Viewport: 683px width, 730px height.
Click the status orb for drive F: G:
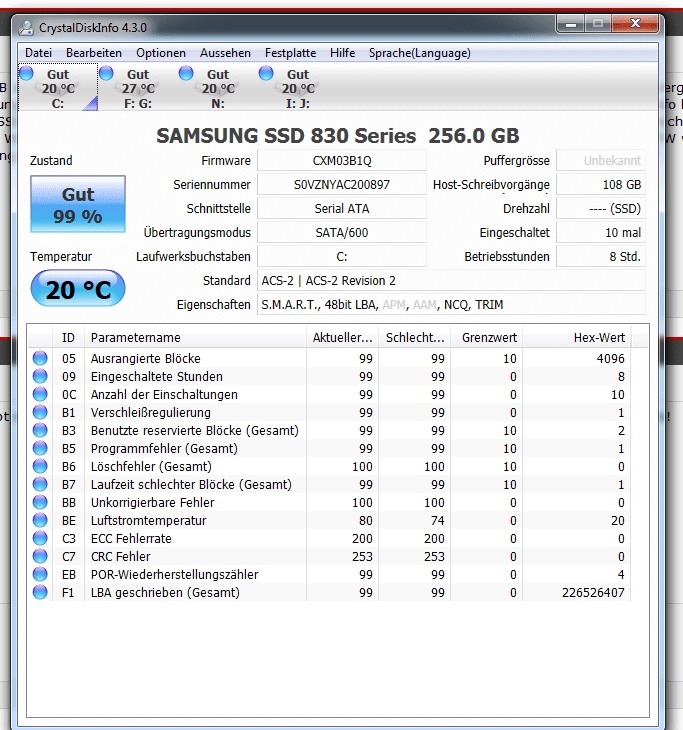(106, 73)
